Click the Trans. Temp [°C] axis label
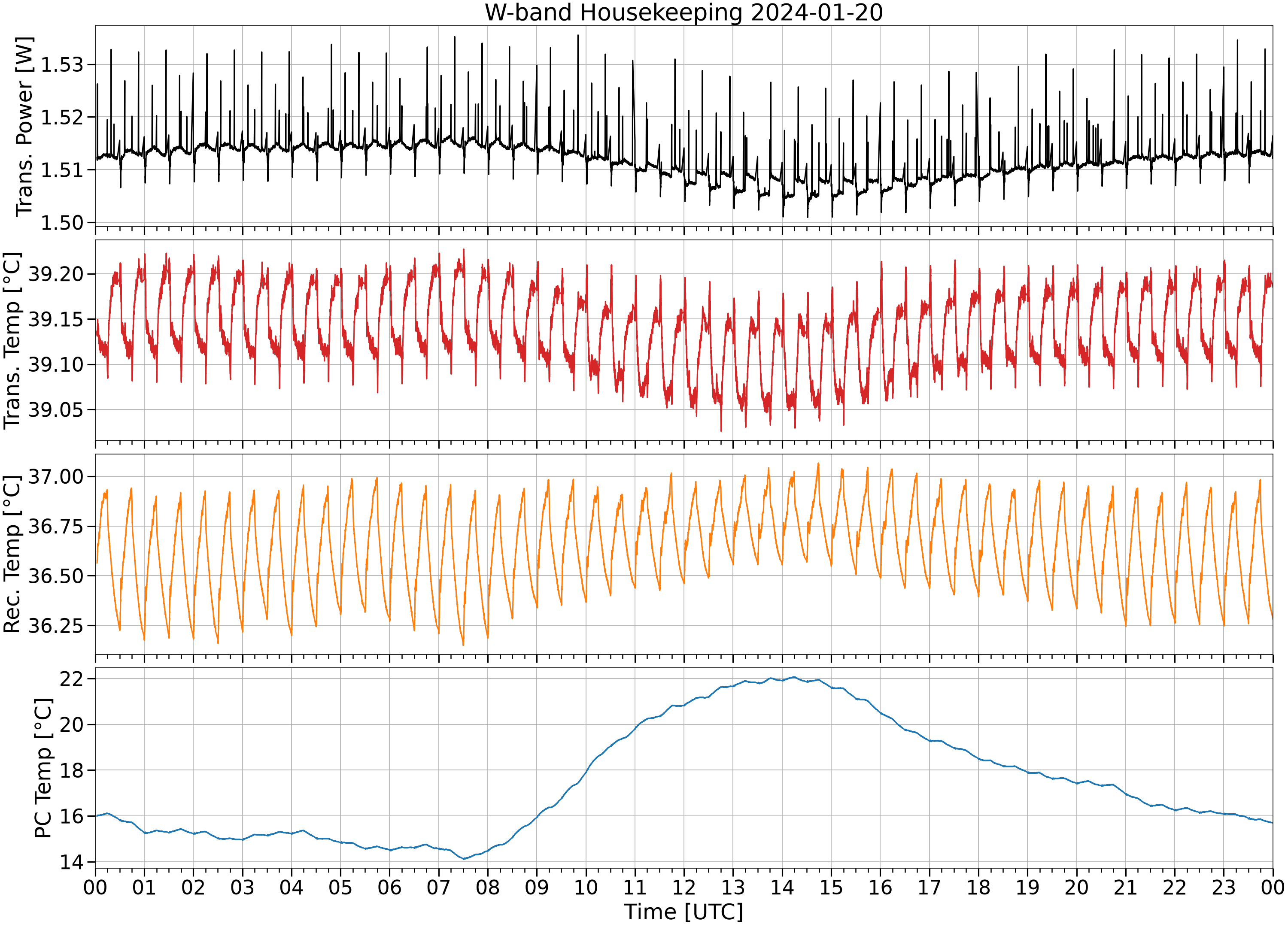The height and width of the screenshot is (927, 1288). tap(12, 341)
